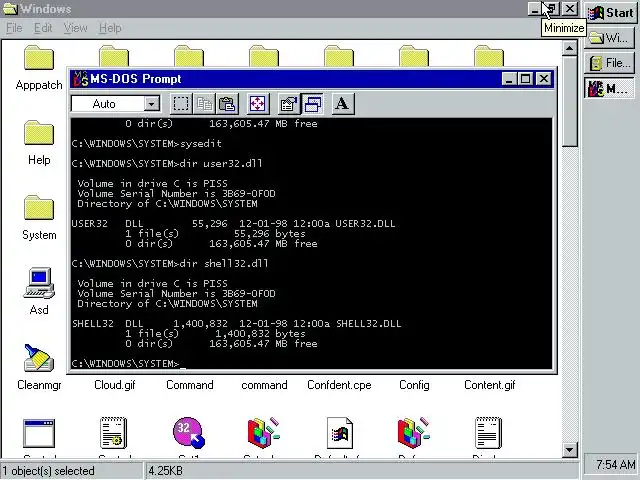Open the View menu in Windows folder
The width and height of the screenshot is (640, 480).
tap(76, 28)
